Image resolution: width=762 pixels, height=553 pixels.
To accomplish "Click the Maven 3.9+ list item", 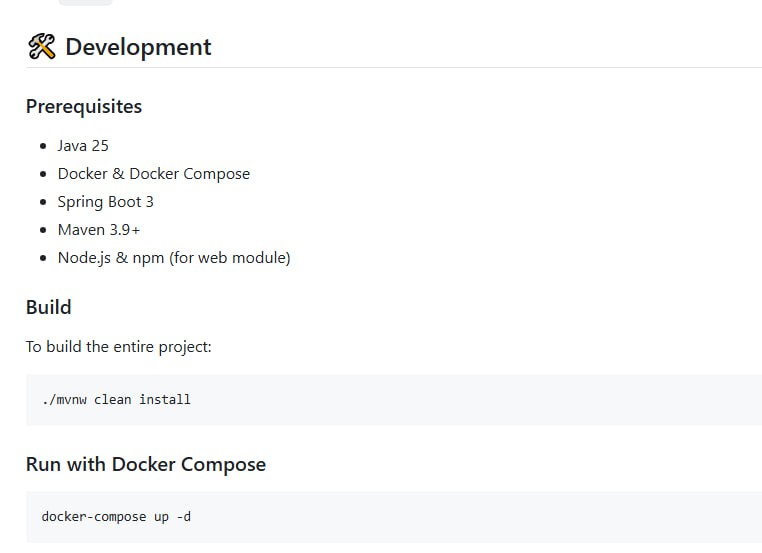I will 98,230.
